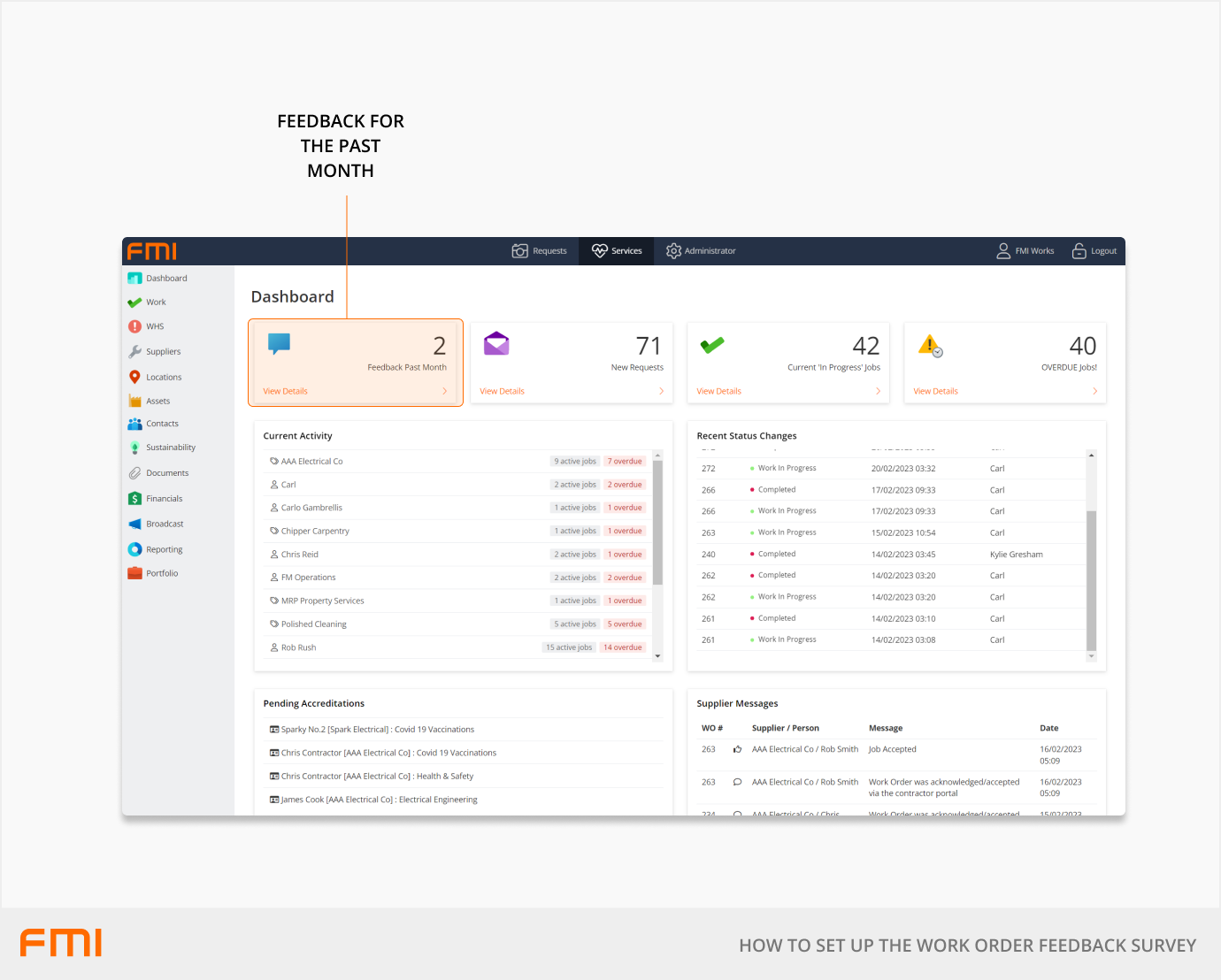Log out using the Logout button
Image resolution: width=1221 pixels, height=980 pixels.
(x=1094, y=251)
